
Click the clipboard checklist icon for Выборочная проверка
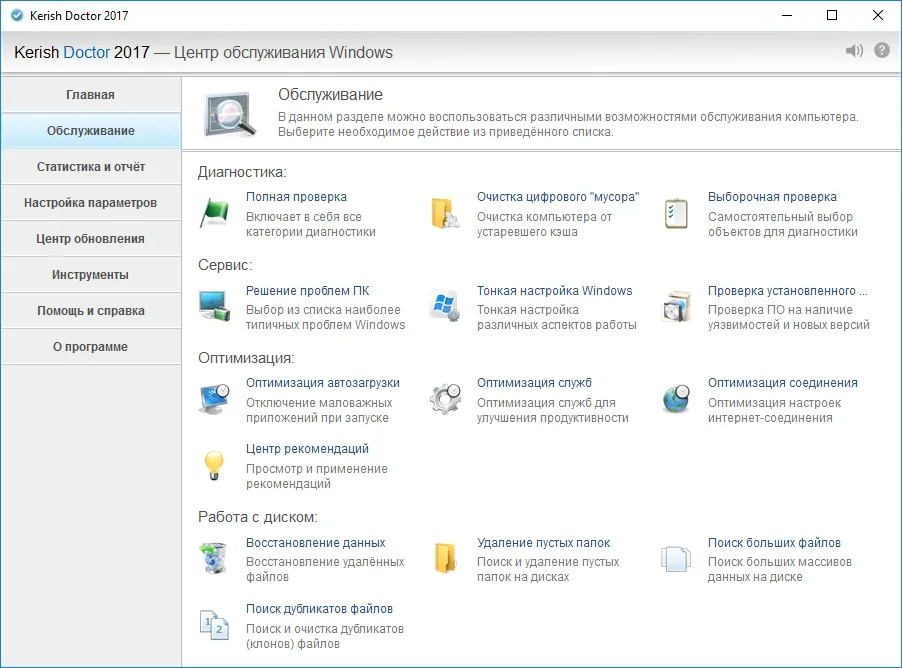click(676, 213)
